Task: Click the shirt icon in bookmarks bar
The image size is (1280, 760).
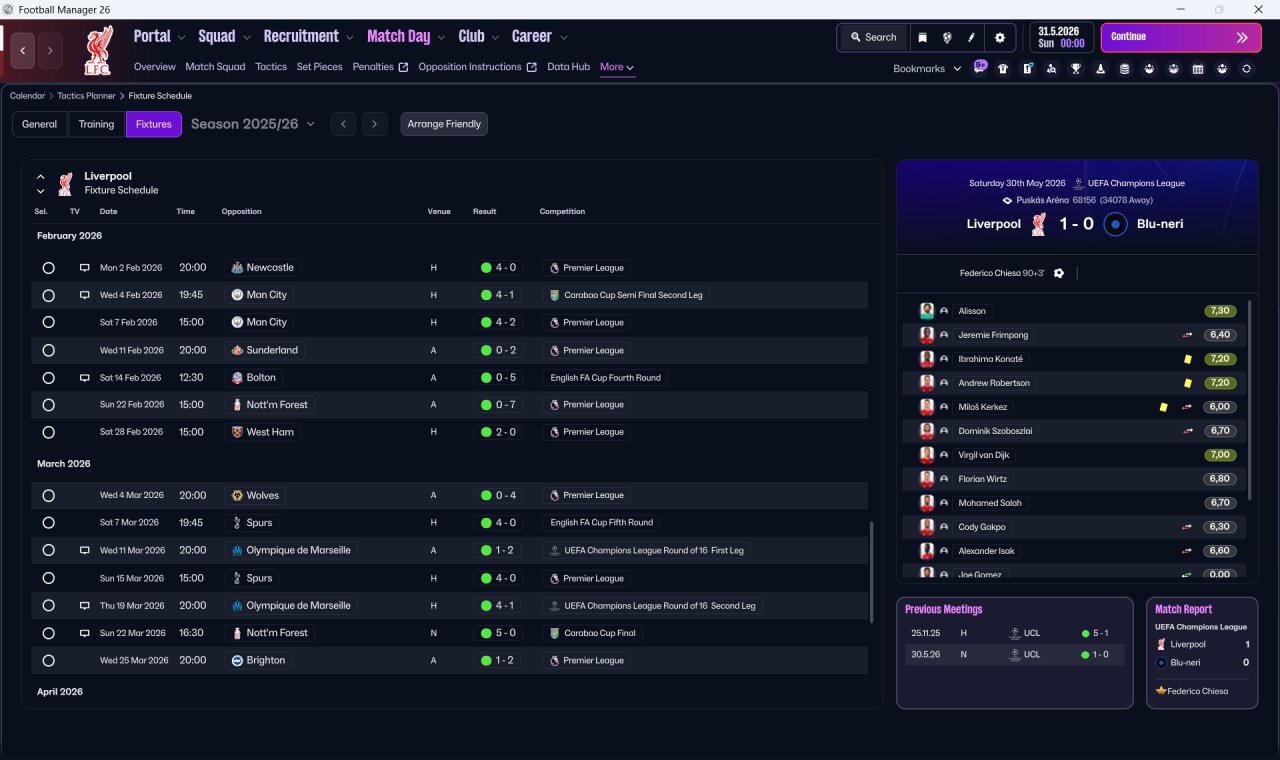Action: tap(1003, 69)
